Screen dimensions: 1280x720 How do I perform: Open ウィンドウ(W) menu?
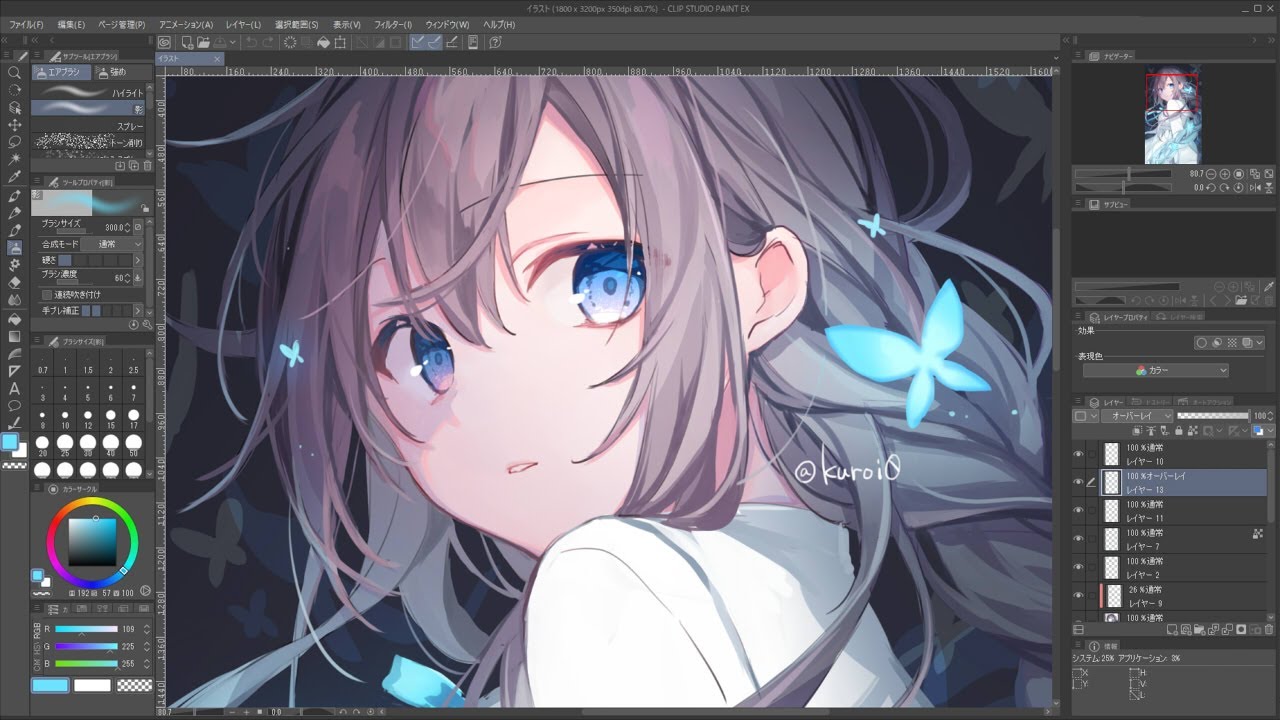click(x=448, y=24)
